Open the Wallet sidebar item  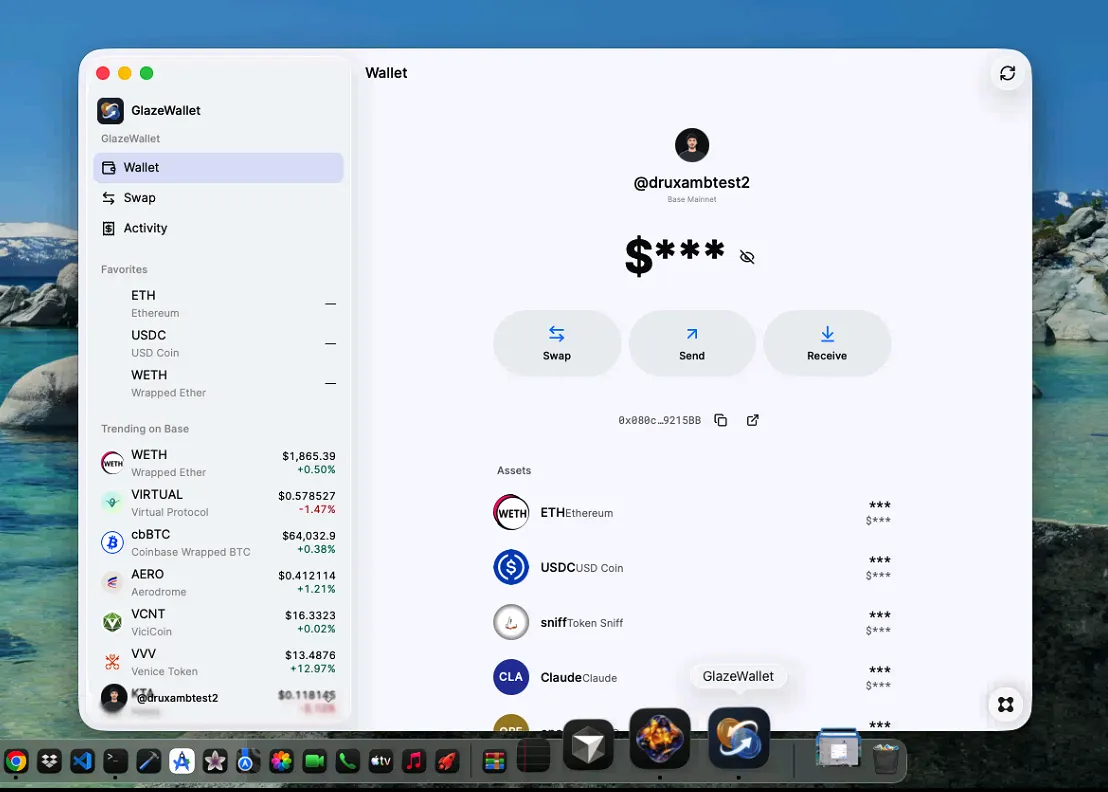[218, 167]
